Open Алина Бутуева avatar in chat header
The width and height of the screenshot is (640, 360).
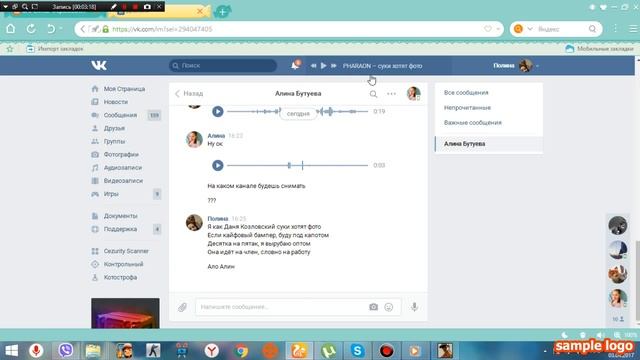[x=413, y=93]
